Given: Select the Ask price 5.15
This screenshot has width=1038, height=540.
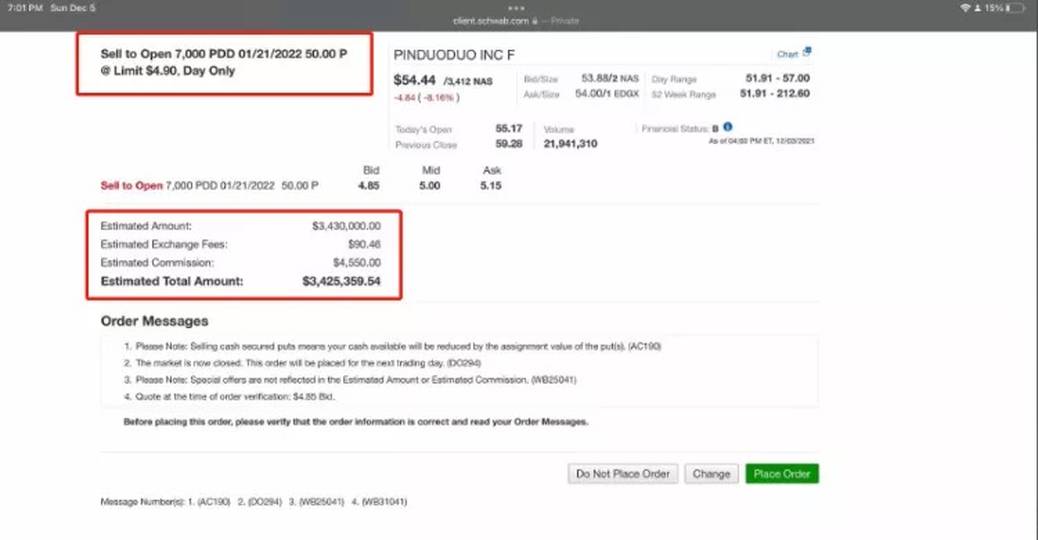Looking at the screenshot, I should point(490,186).
